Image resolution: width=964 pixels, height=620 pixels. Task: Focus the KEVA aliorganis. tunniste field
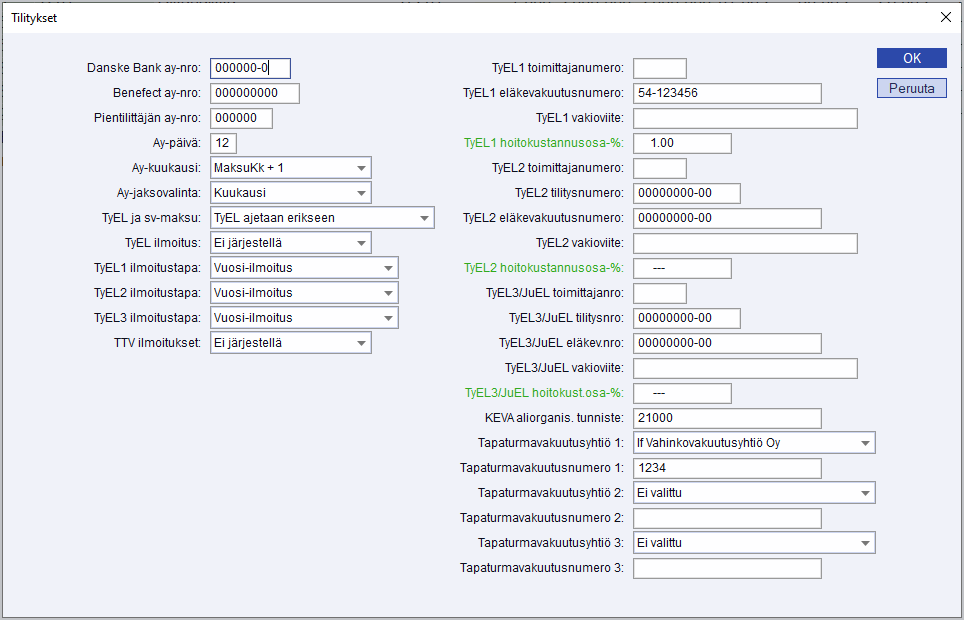tap(726, 418)
